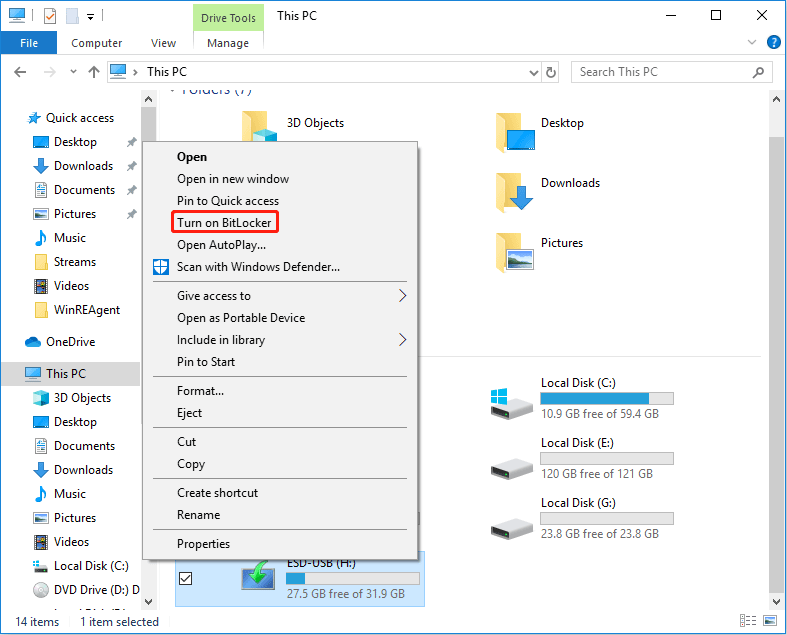
Task: Select the 3D Objects folder icon
Action: [x=259, y=126]
